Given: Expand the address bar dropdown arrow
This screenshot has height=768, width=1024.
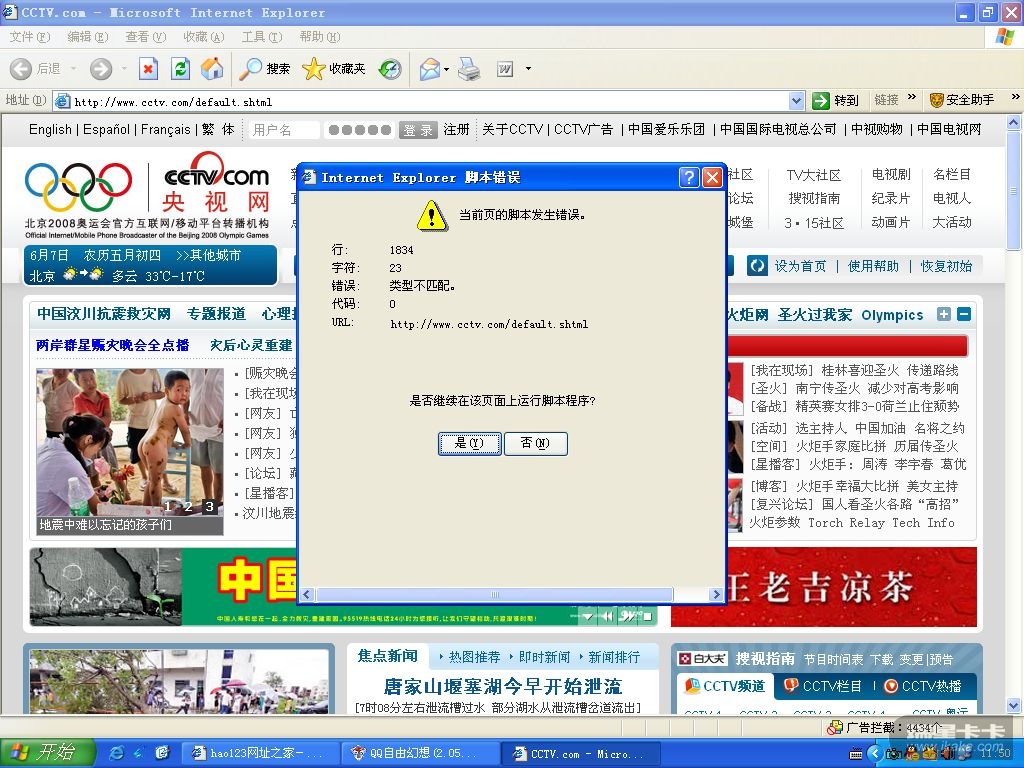Looking at the screenshot, I should [796, 101].
